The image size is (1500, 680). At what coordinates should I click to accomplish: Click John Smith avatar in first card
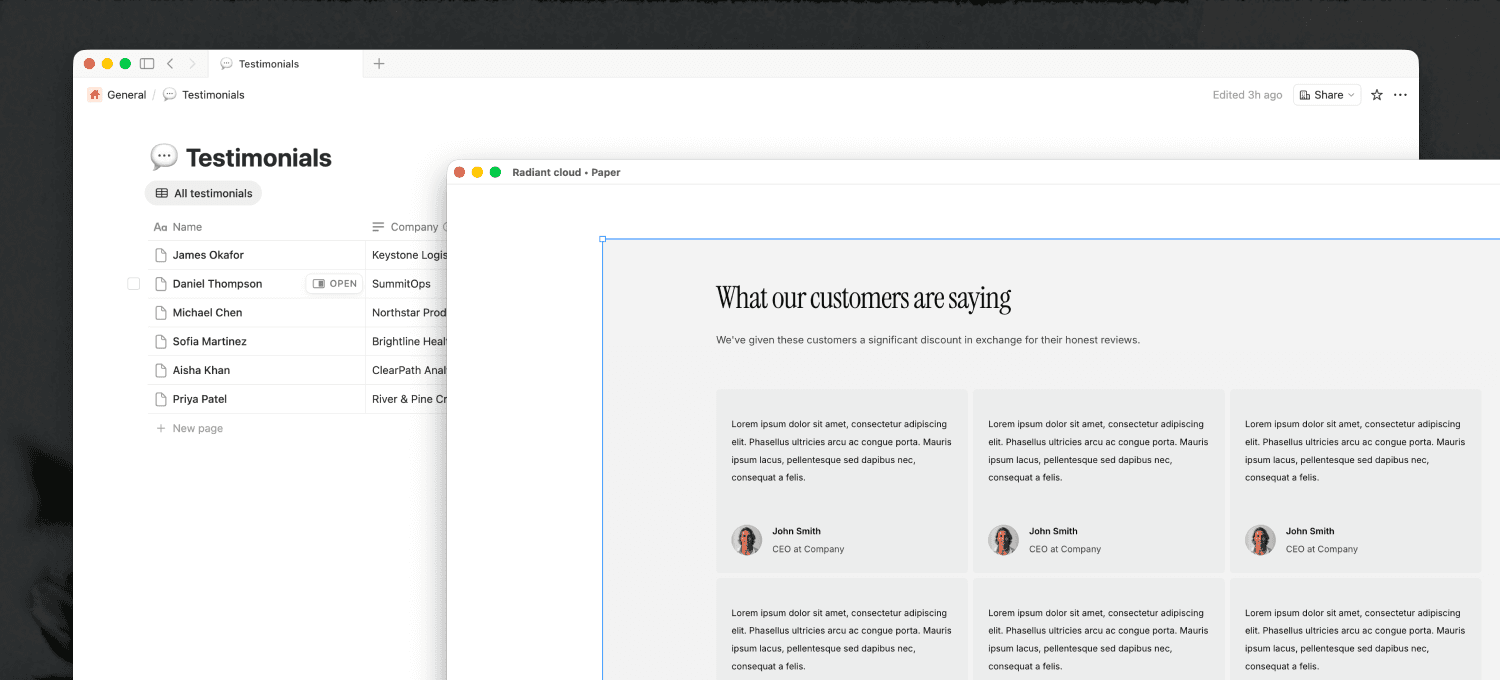tap(747, 540)
